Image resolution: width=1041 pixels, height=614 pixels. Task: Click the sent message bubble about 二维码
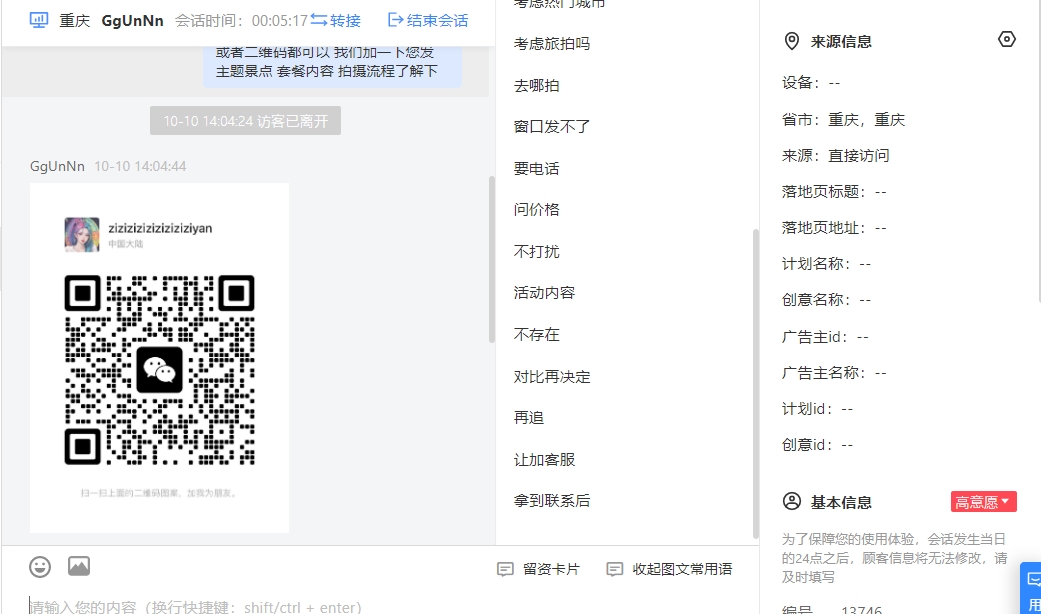(x=332, y=65)
